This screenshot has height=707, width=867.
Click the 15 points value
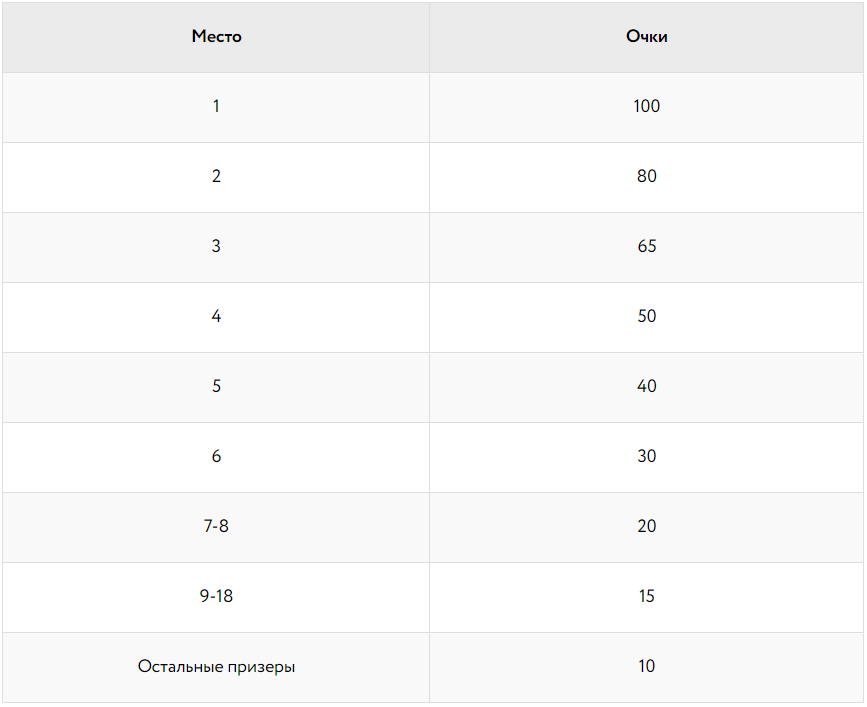647,596
